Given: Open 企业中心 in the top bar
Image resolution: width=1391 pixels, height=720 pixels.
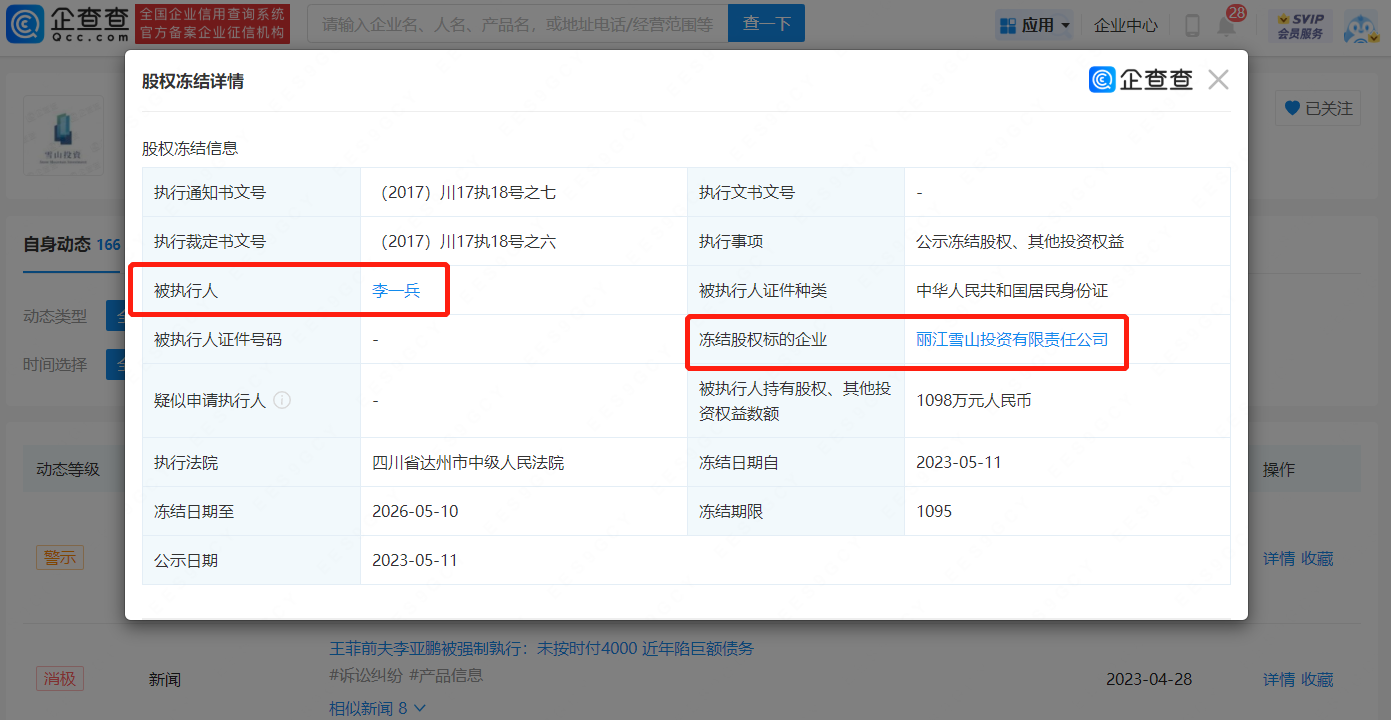Looking at the screenshot, I should point(1126,25).
